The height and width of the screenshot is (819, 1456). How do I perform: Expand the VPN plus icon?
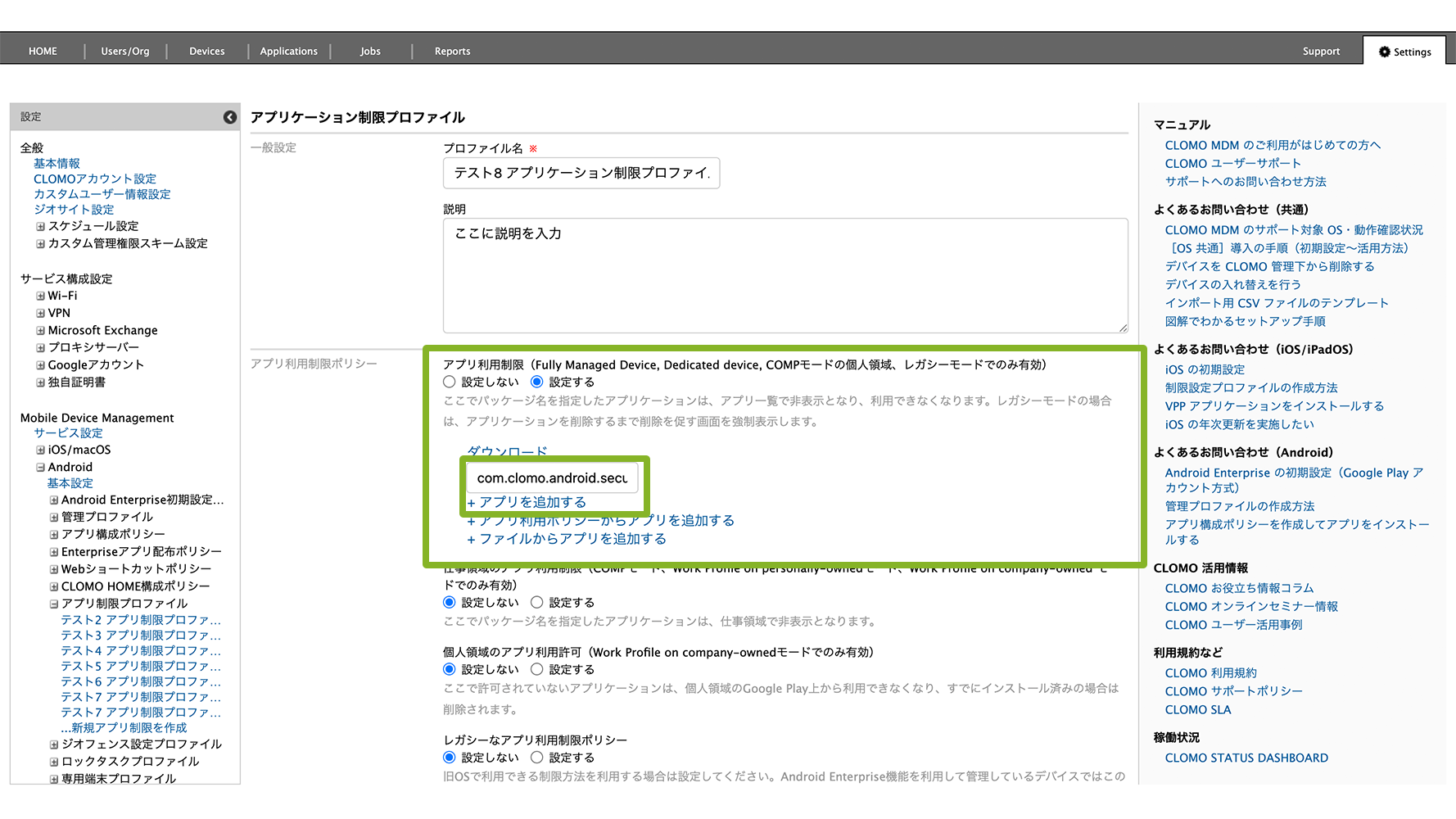point(40,313)
